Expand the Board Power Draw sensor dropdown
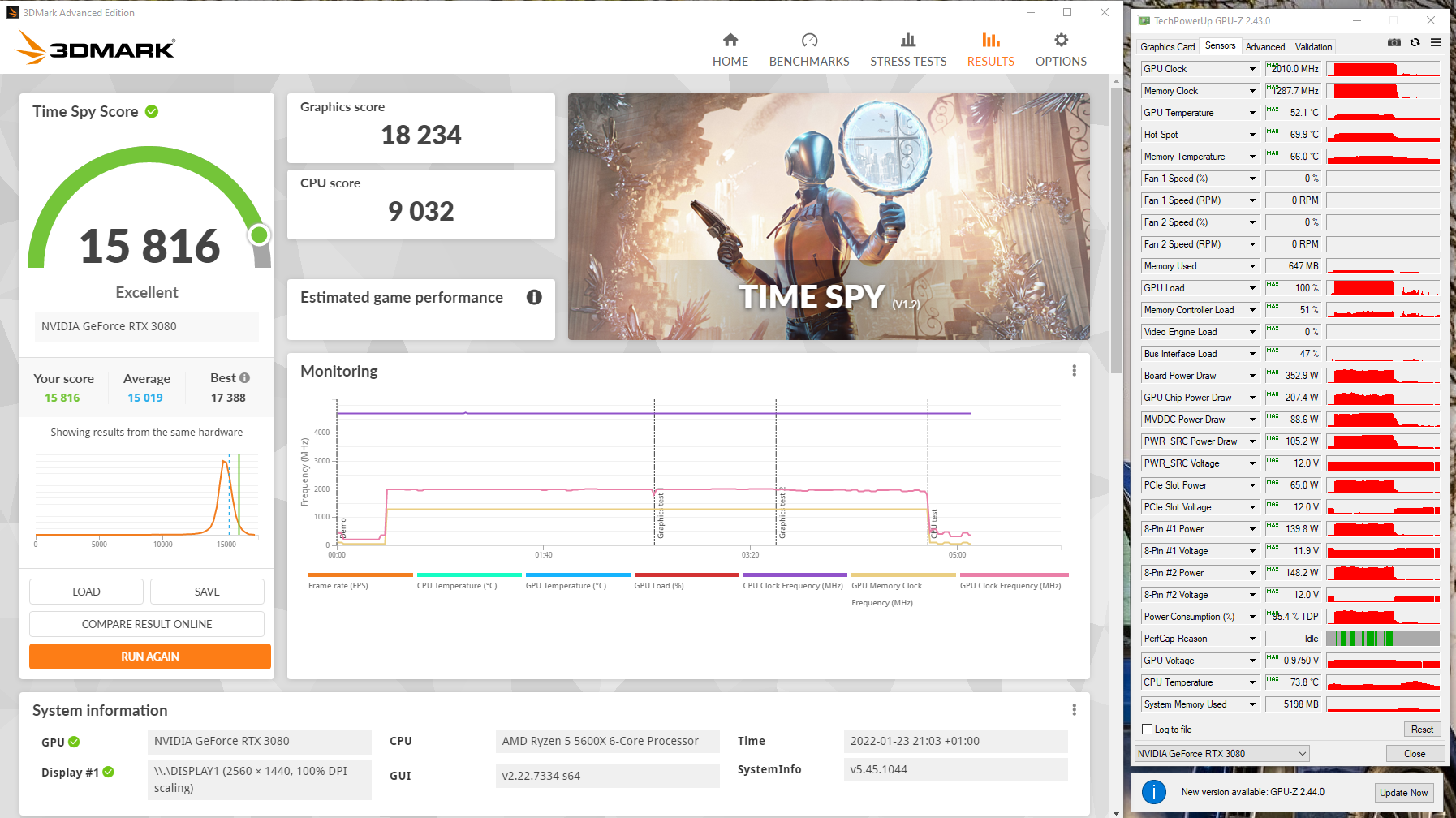 click(x=1252, y=376)
